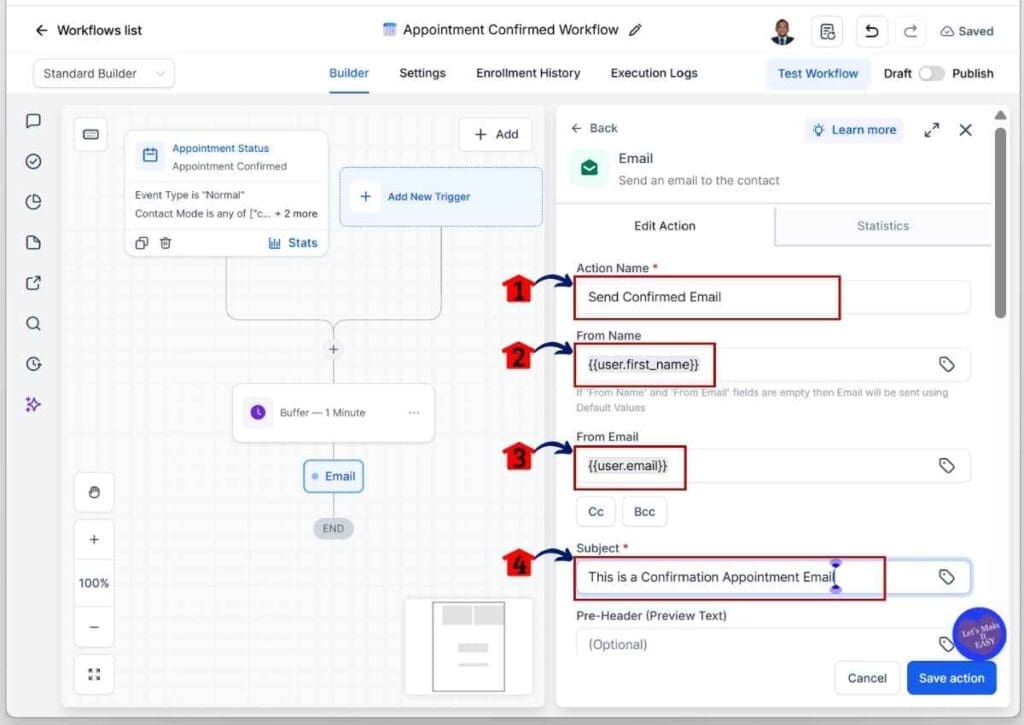Open the AI sparkle sidebar icon

[33, 404]
